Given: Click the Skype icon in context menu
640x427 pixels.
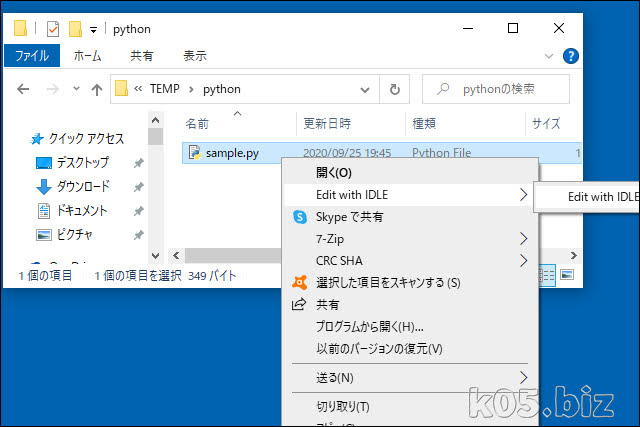Looking at the screenshot, I should 300,217.
